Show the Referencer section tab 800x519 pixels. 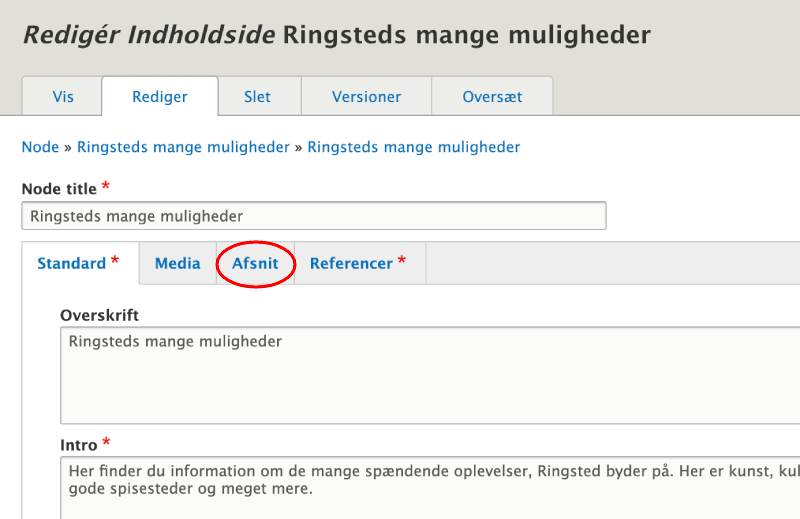[x=351, y=264]
